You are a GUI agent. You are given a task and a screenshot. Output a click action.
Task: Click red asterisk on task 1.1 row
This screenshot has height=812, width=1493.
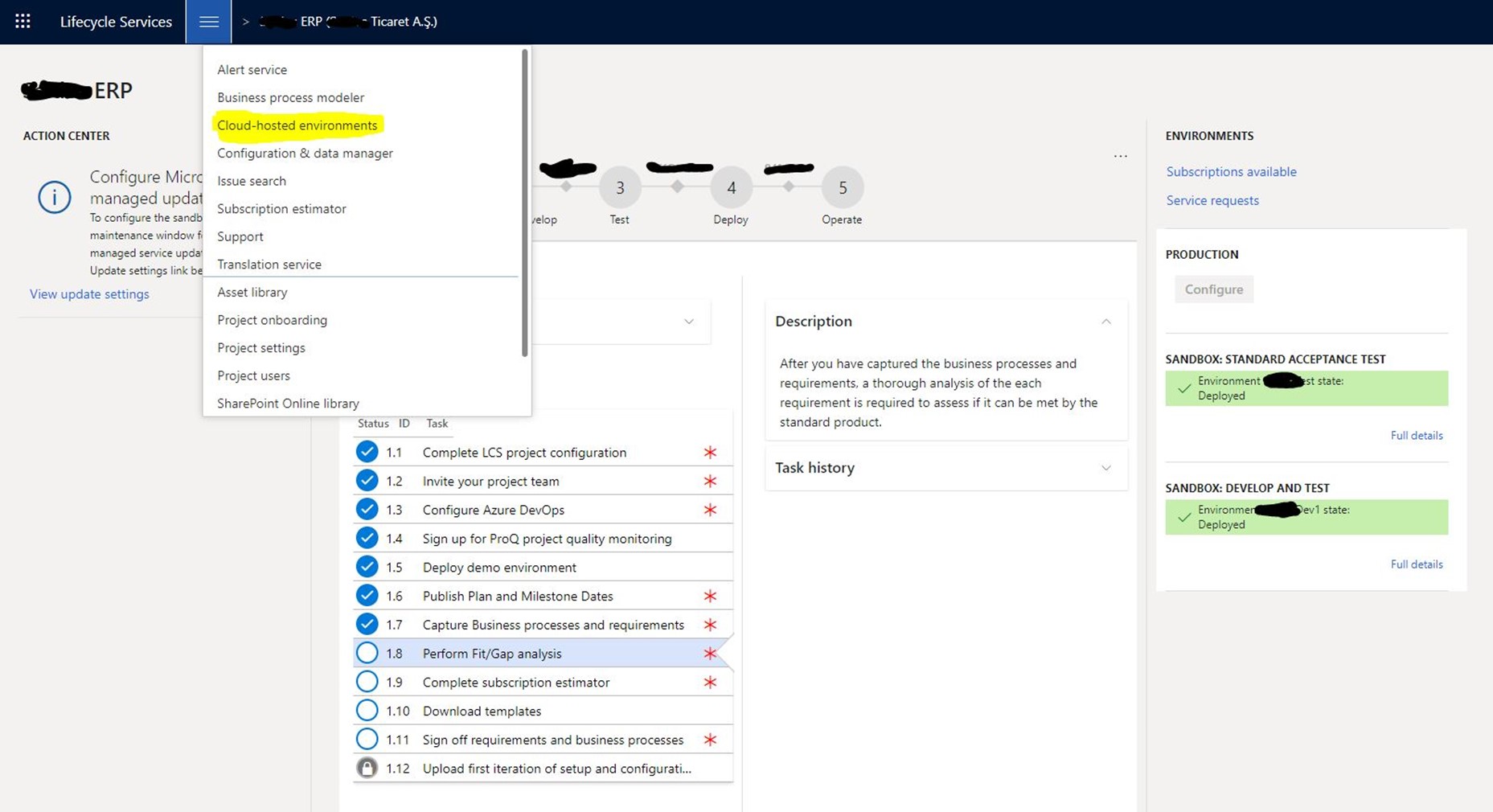pyautogui.click(x=710, y=453)
